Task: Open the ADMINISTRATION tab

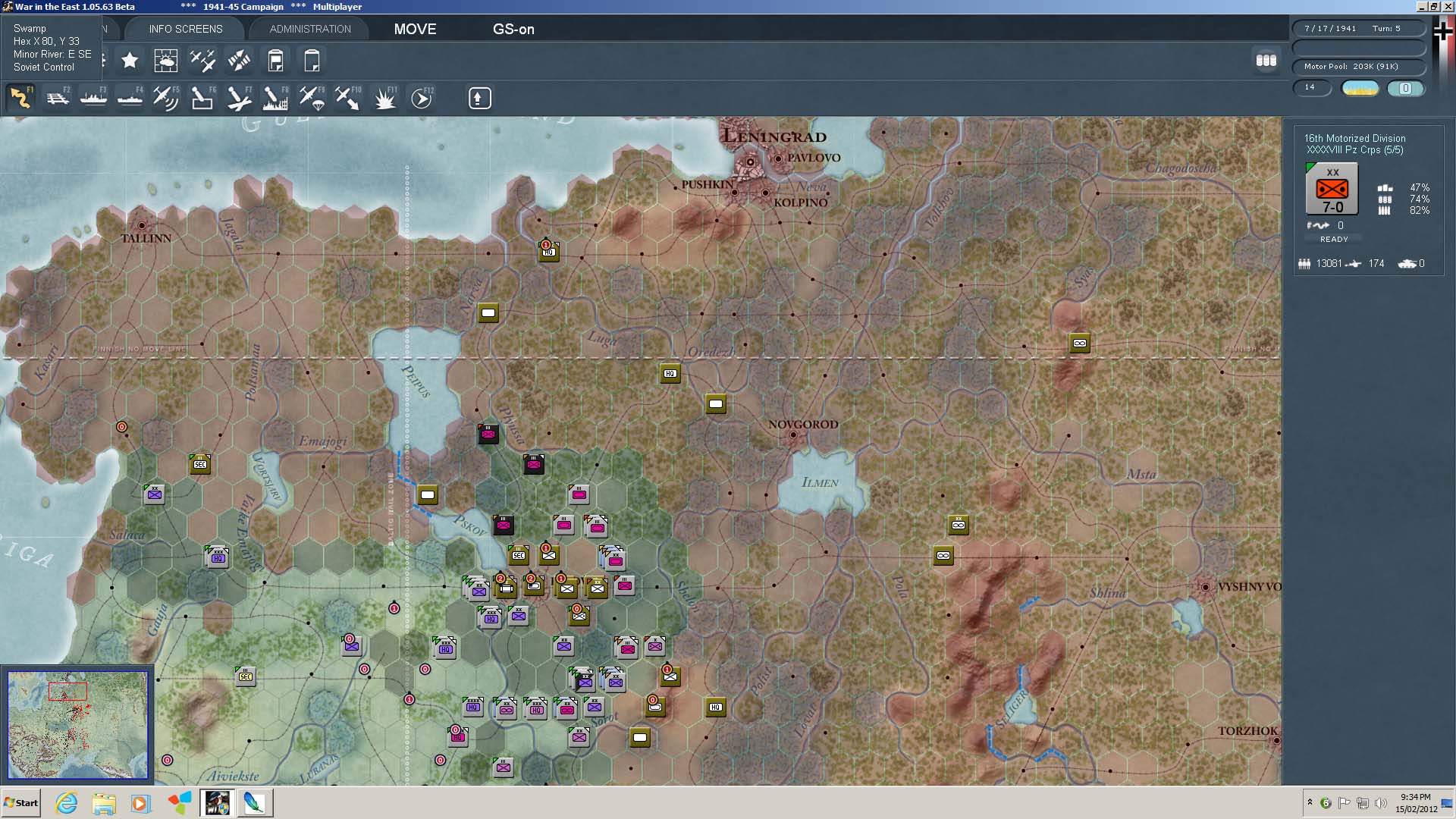Action: [x=310, y=29]
